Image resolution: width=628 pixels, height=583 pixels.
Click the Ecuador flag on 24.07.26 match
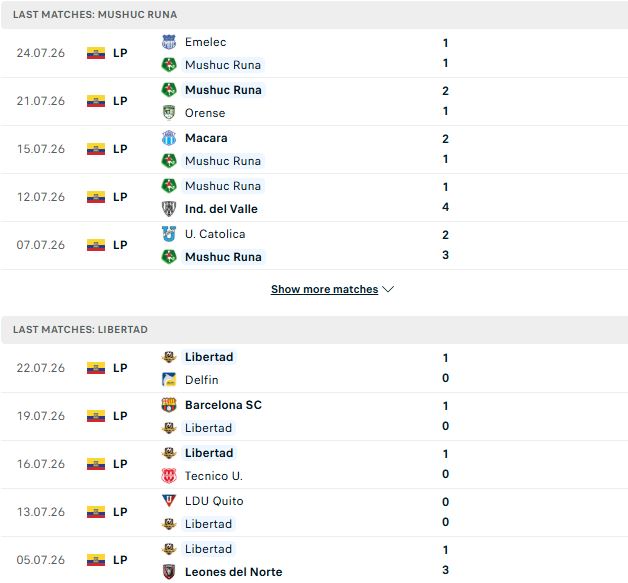coord(96,53)
